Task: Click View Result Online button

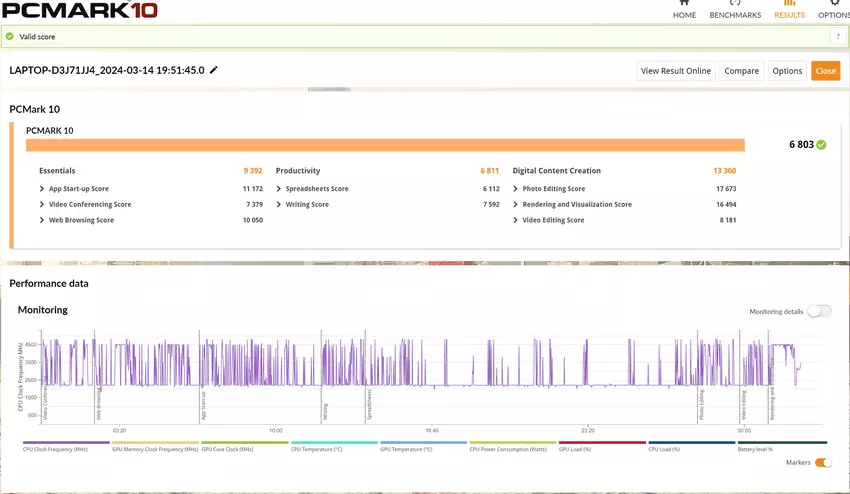Action: point(676,71)
